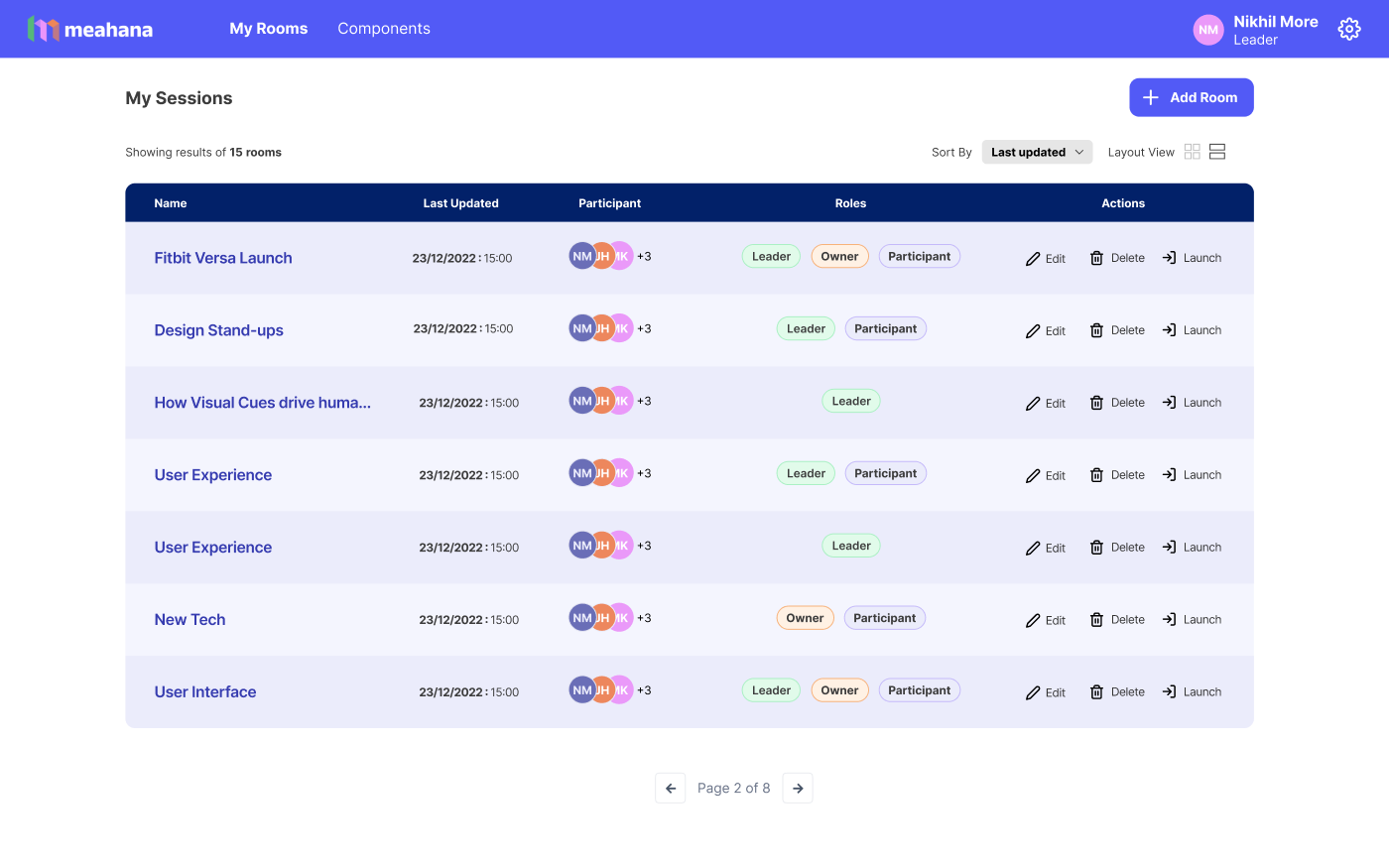Switch to list layout view
The height and width of the screenshot is (868, 1389).
point(1217,152)
